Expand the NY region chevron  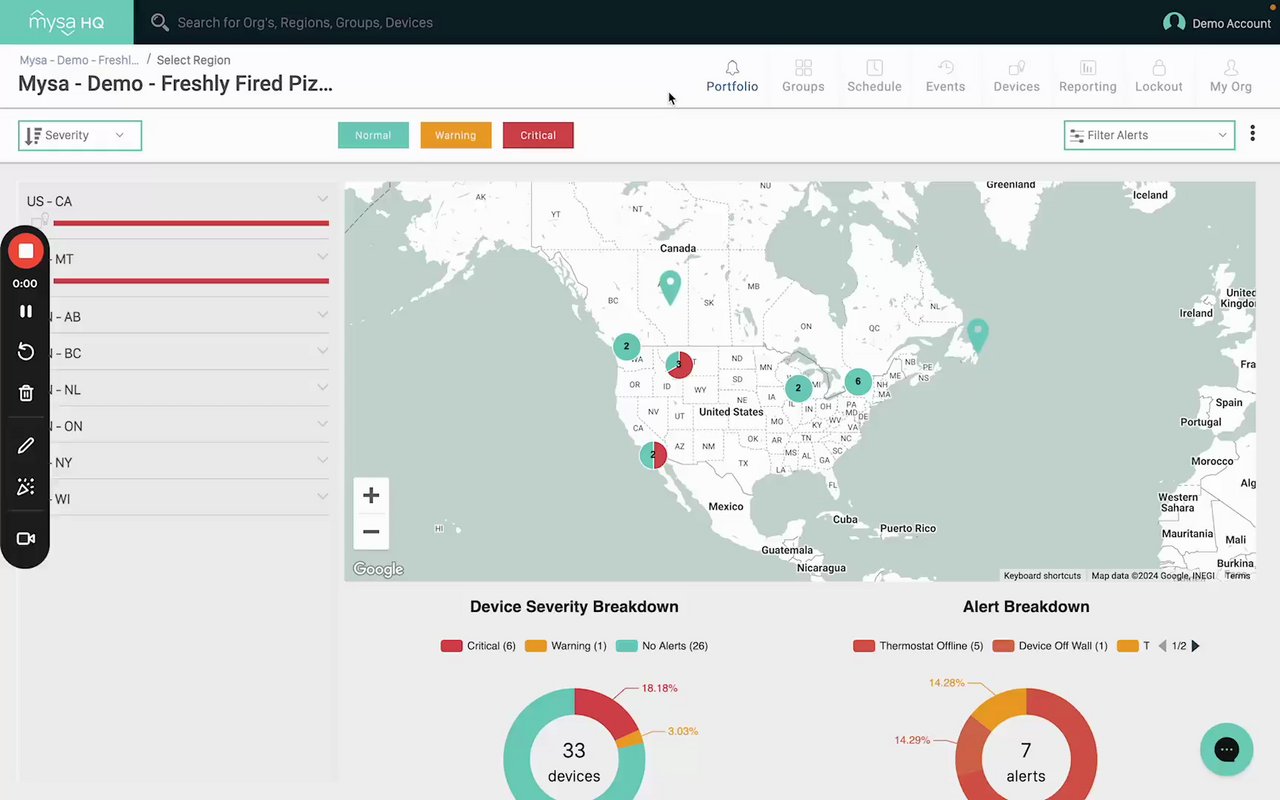pos(322,460)
